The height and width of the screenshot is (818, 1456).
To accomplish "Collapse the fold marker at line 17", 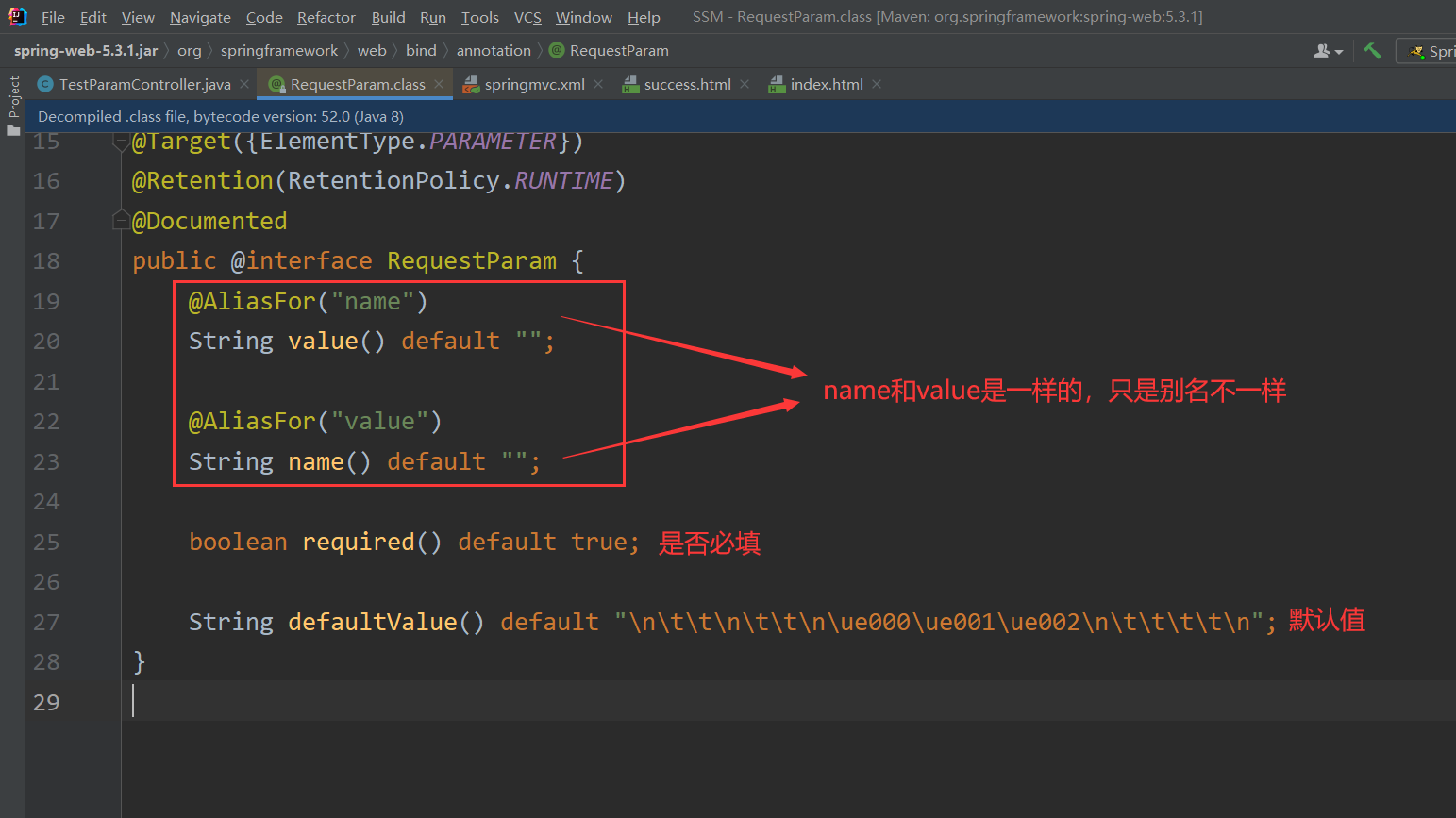I will [x=121, y=221].
